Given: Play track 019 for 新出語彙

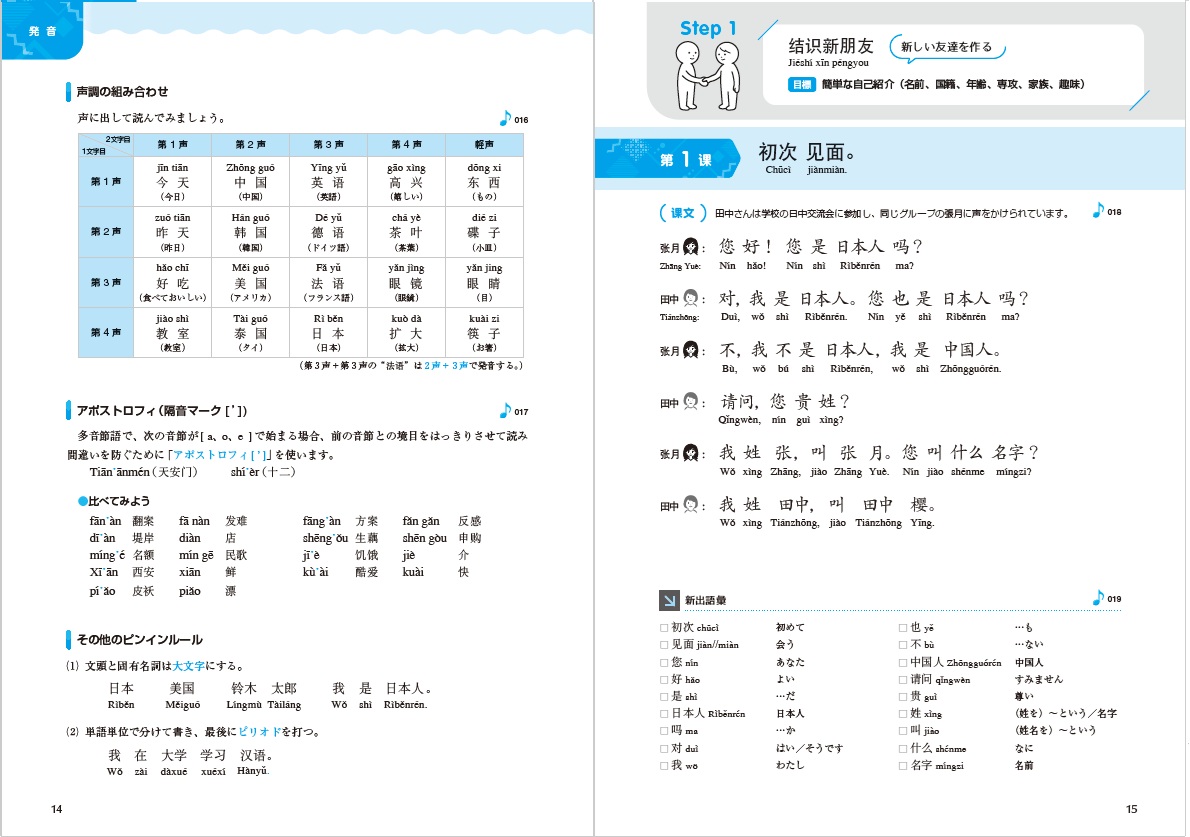Looking at the screenshot, I should coord(1098,597).
